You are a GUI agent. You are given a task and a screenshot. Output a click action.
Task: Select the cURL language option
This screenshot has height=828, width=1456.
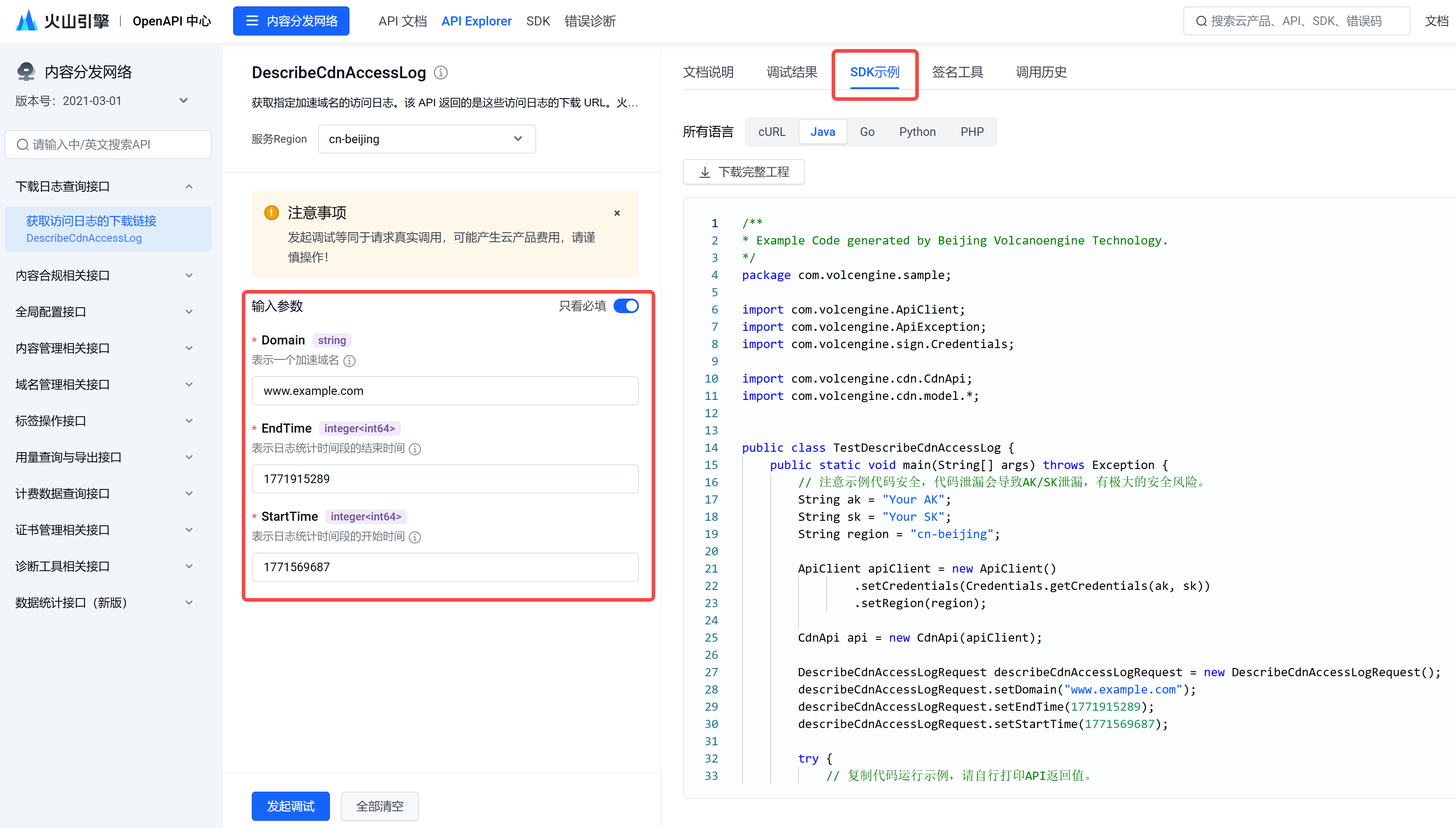click(x=772, y=132)
